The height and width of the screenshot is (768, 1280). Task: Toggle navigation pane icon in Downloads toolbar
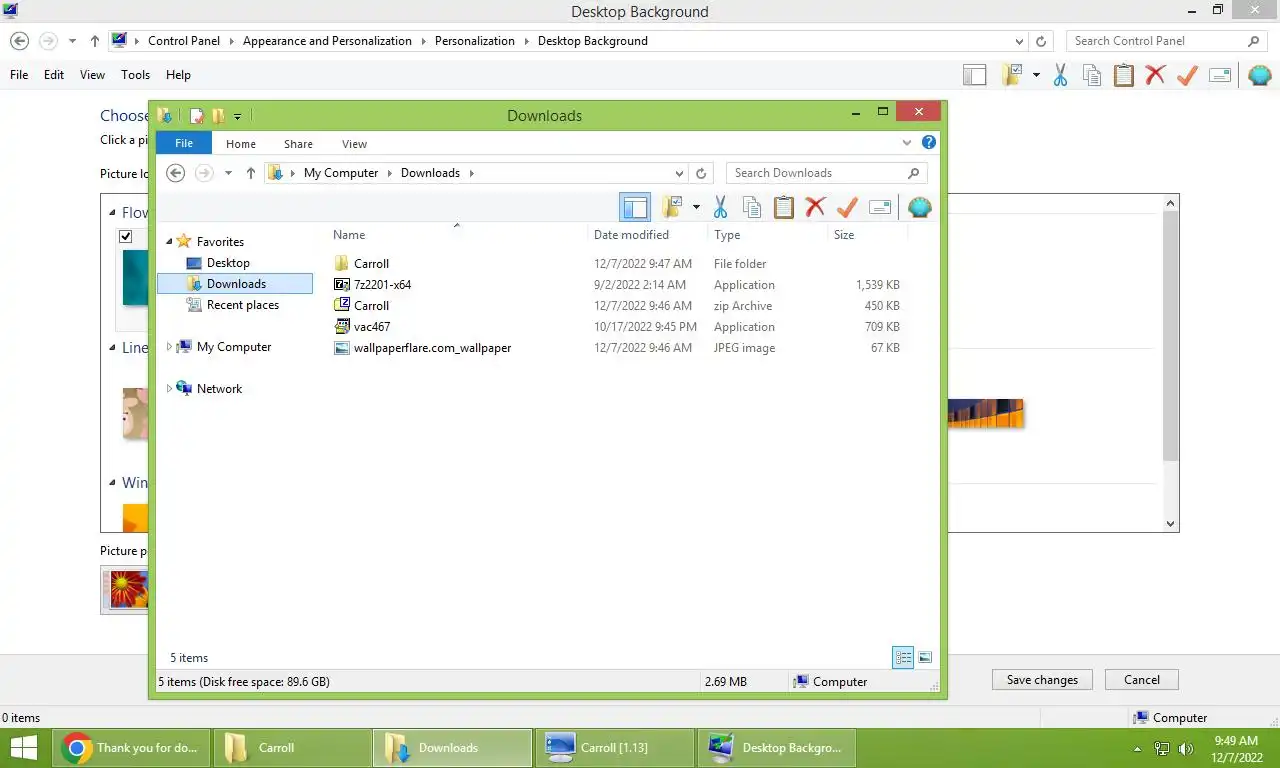pyautogui.click(x=635, y=207)
